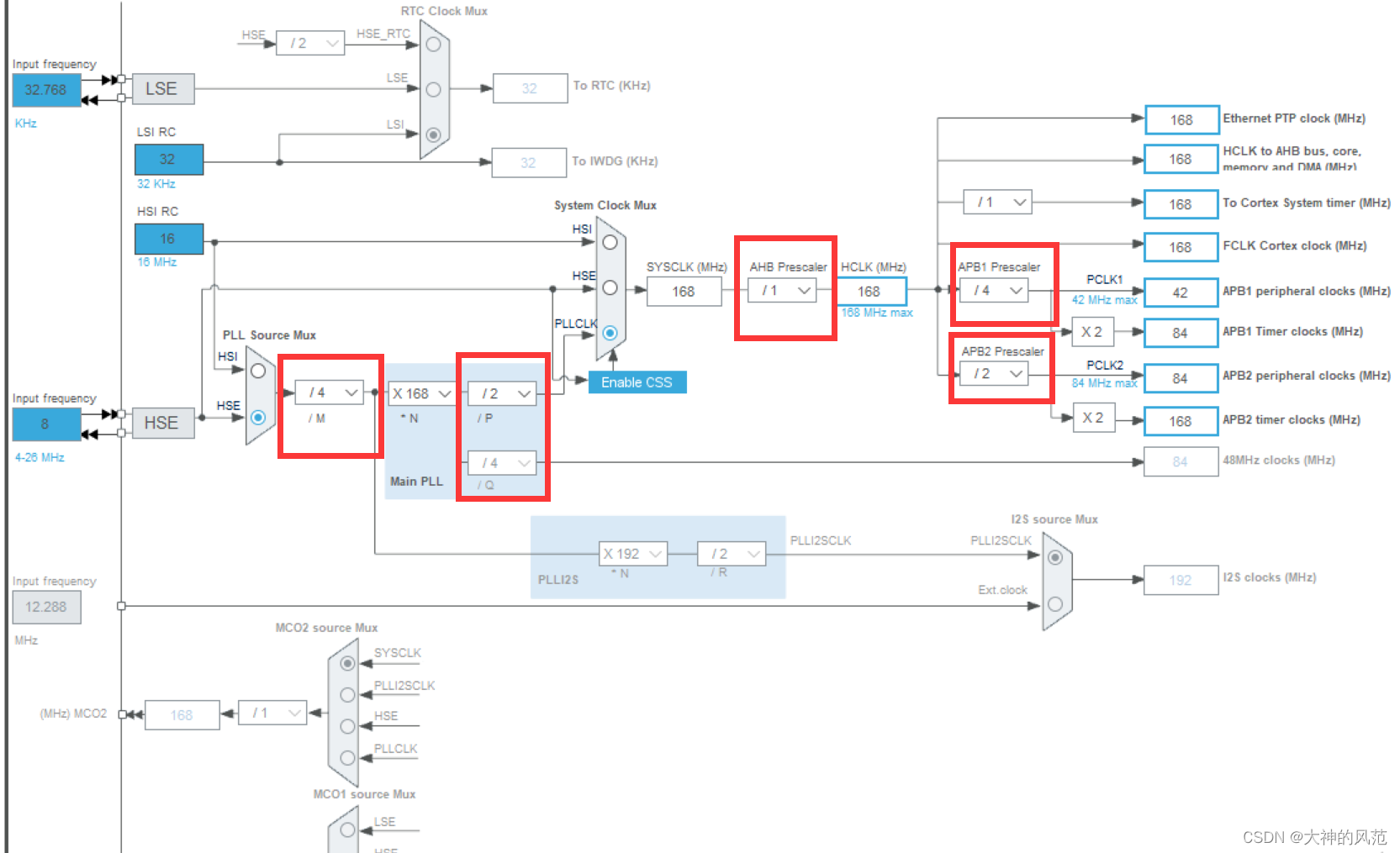Click the 12.288 MHz input frequency field
This screenshot has height=853, width=1400.
click(46, 607)
